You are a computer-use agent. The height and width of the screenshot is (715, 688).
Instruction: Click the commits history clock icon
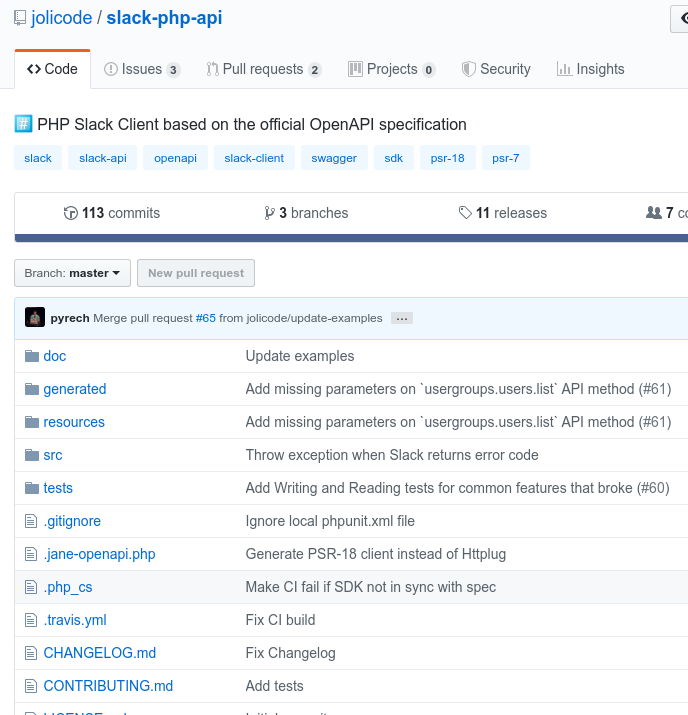pyautogui.click(x=71, y=213)
